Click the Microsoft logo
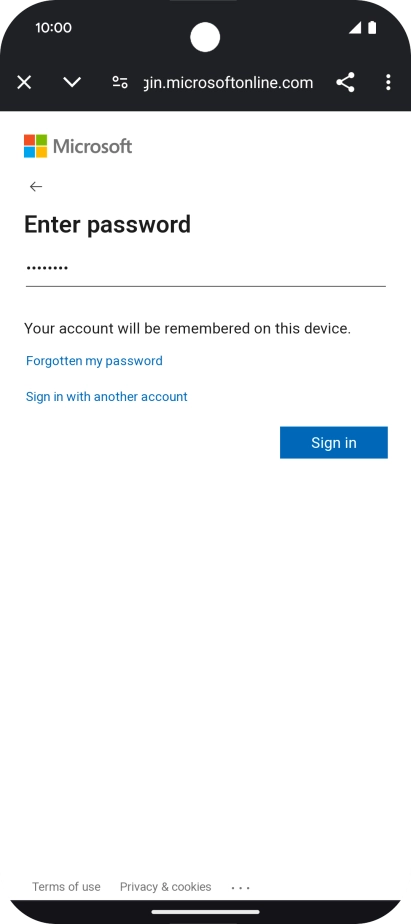Image resolution: width=411 pixels, height=924 pixels. click(x=78, y=146)
